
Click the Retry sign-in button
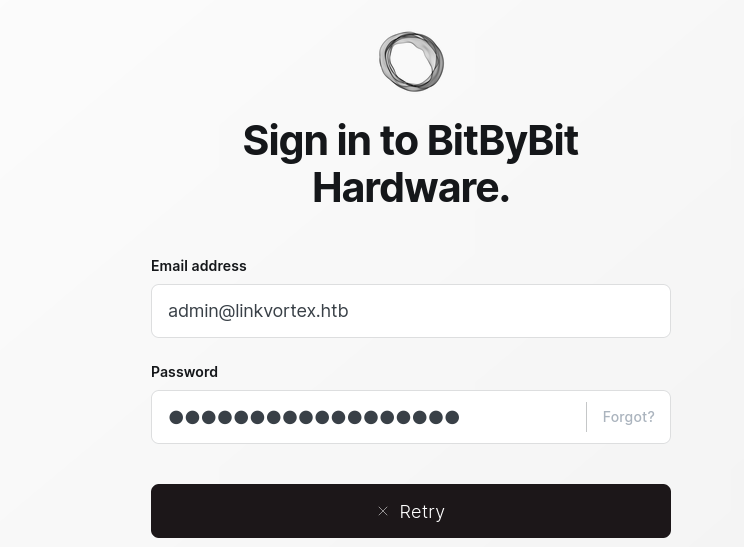[411, 511]
